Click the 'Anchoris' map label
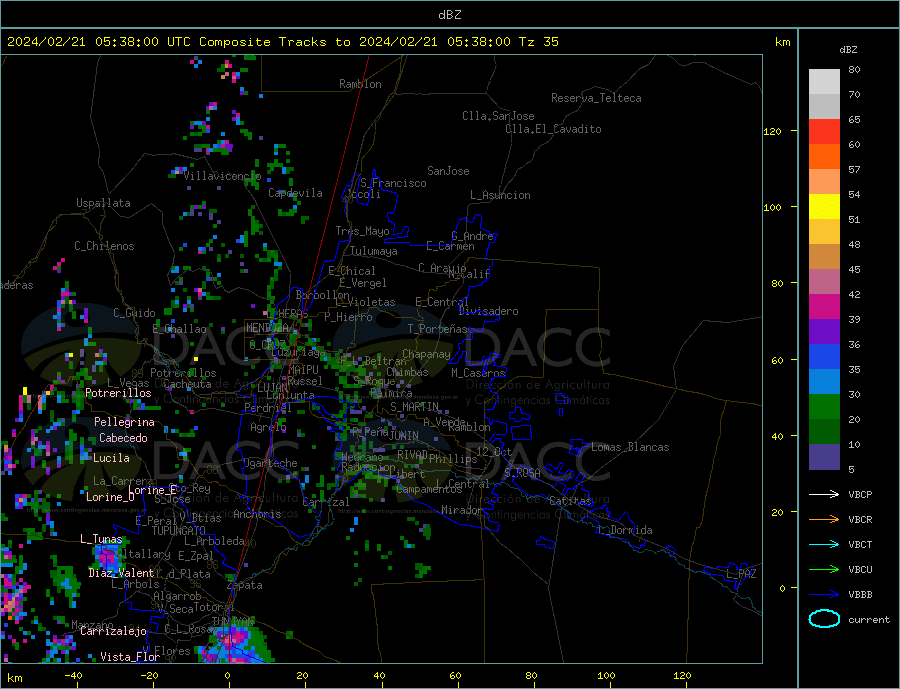The height and width of the screenshot is (689, 900). [257, 514]
